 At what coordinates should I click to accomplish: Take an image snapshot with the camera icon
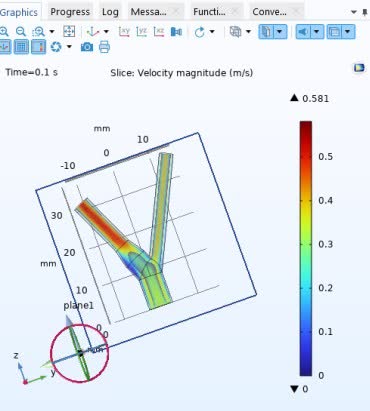(x=87, y=47)
